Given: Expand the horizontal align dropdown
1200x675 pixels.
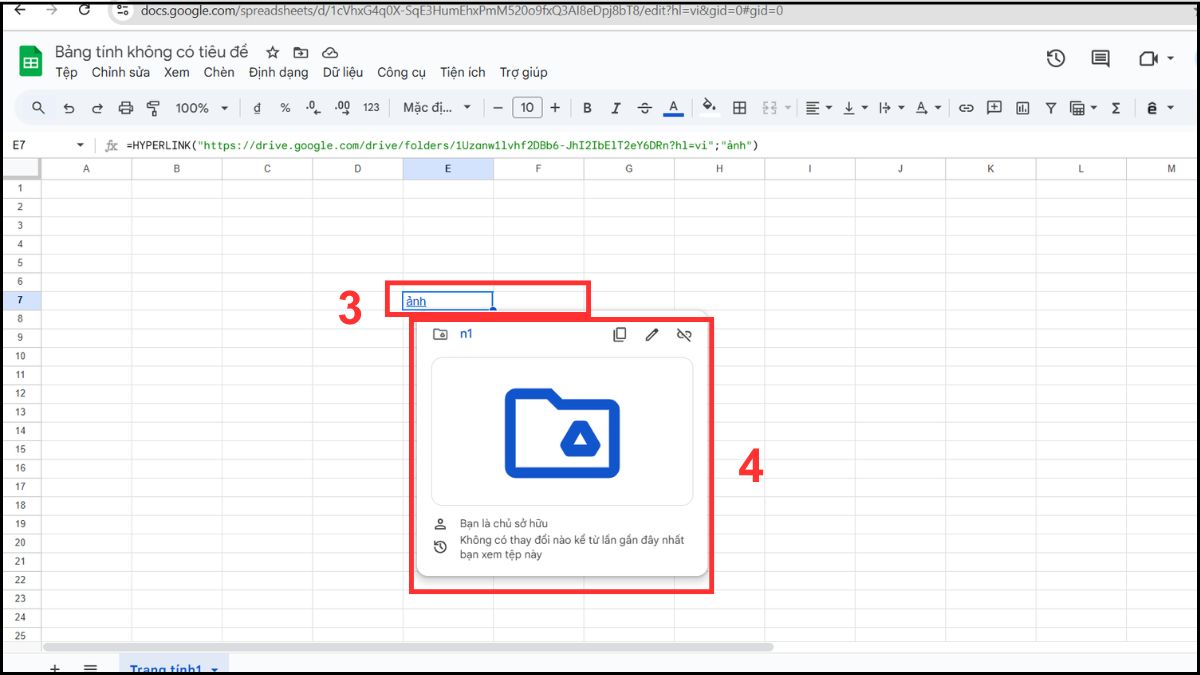Looking at the screenshot, I should pyautogui.click(x=830, y=108).
